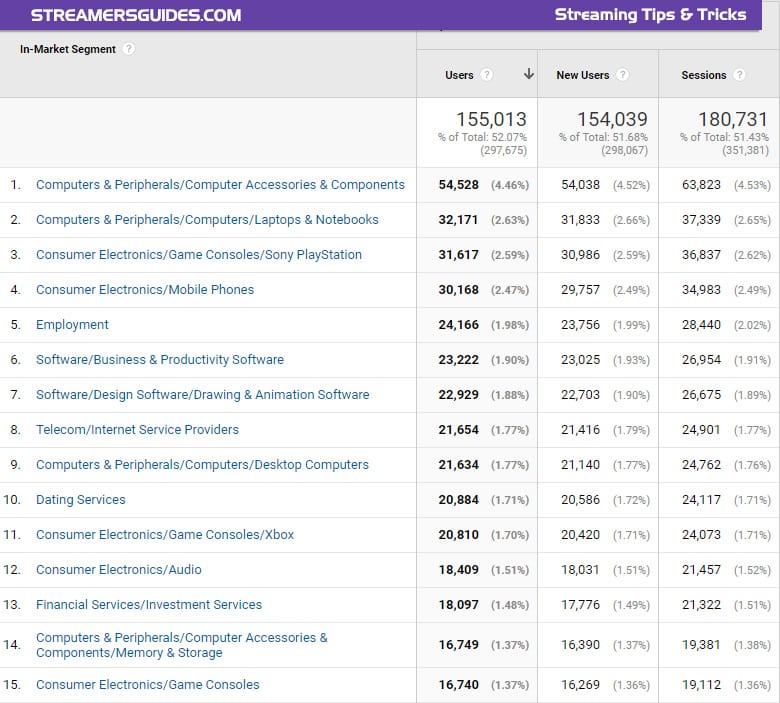Select Users value 16,740 in row 15
This screenshot has width=780, height=703.
click(x=458, y=685)
